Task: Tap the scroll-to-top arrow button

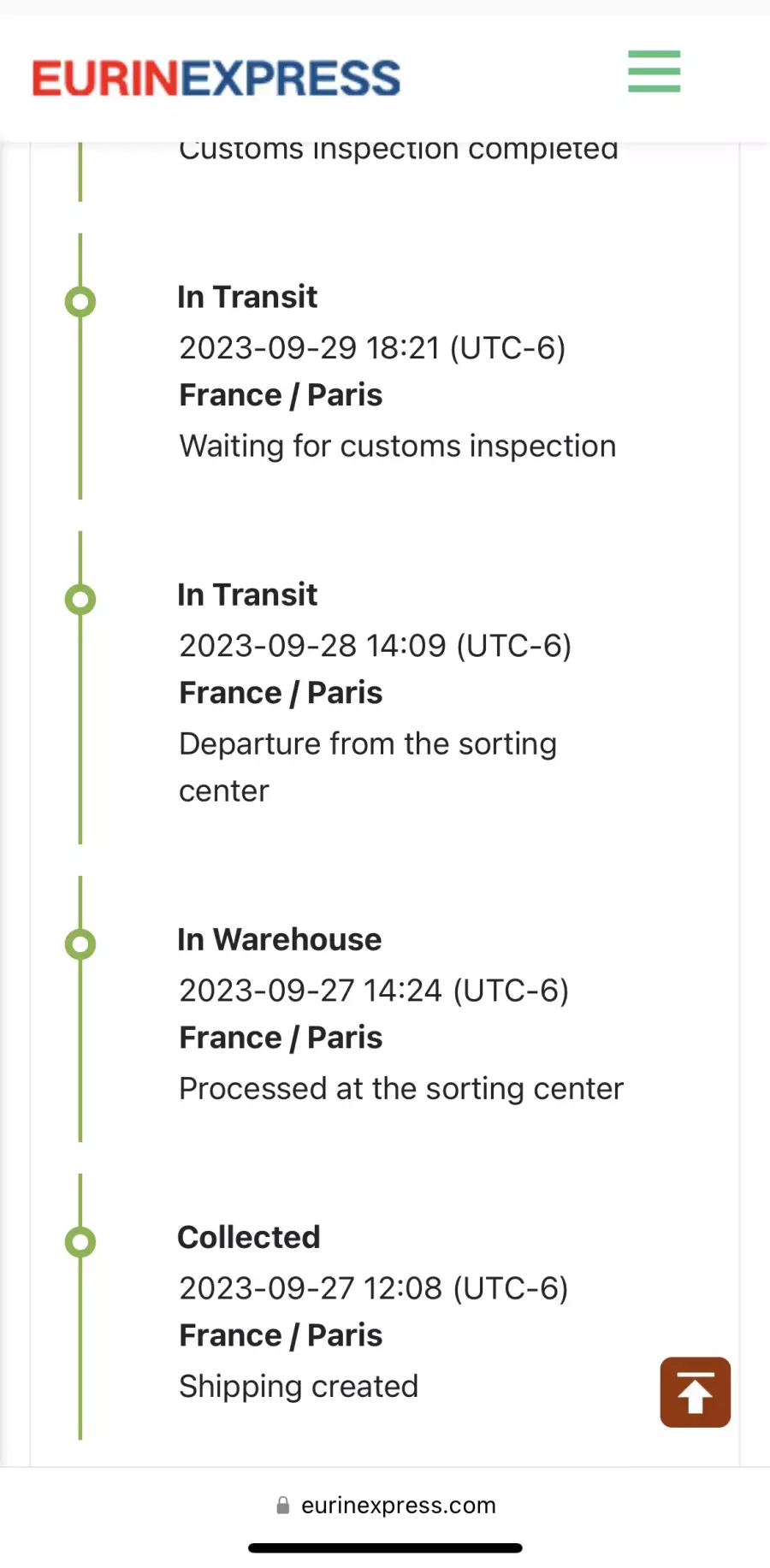Action: (x=695, y=1392)
